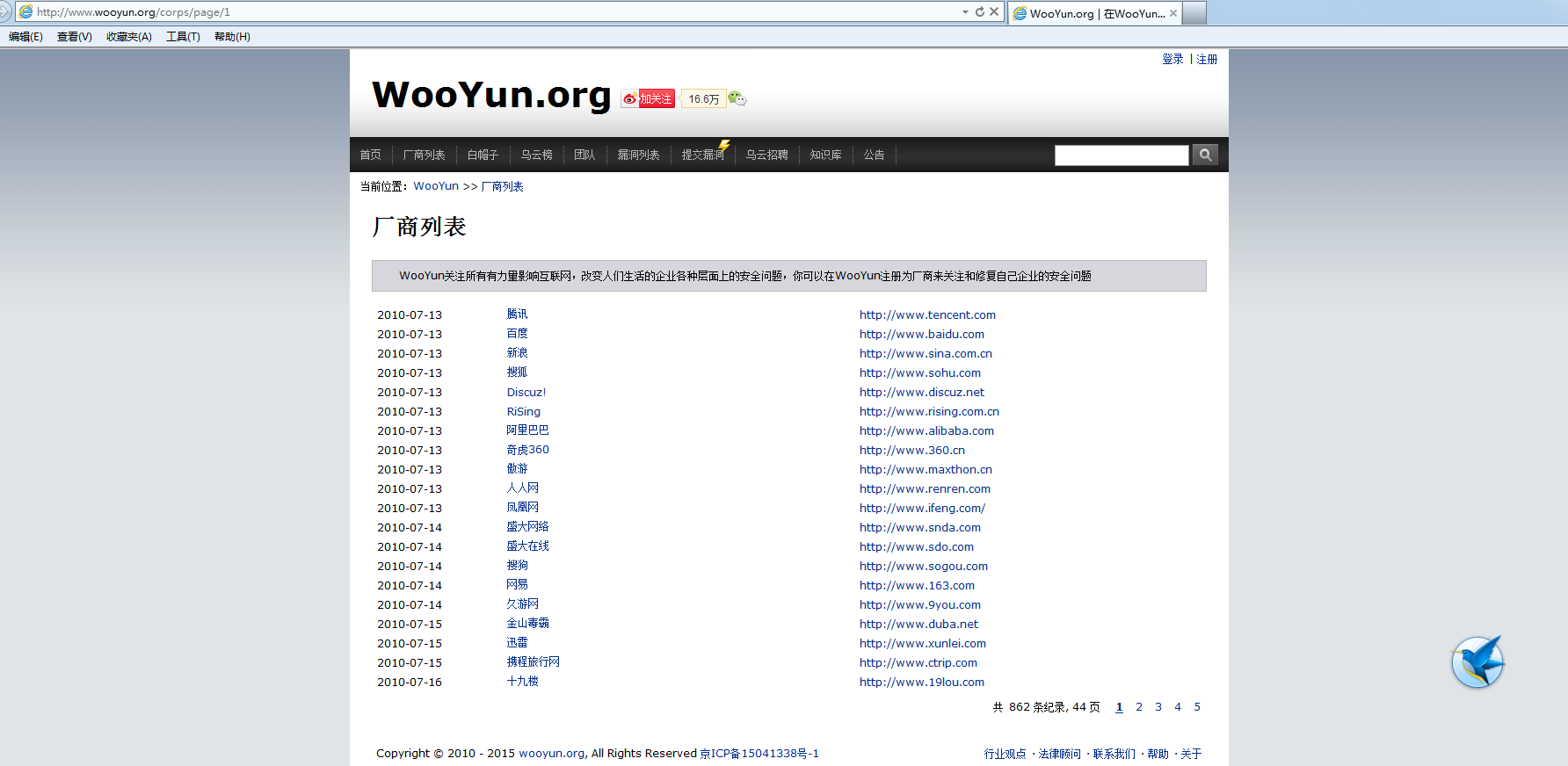Go to 首页 in navigation bar
This screenshot has height=766, width=1568.
coord(371,155)
